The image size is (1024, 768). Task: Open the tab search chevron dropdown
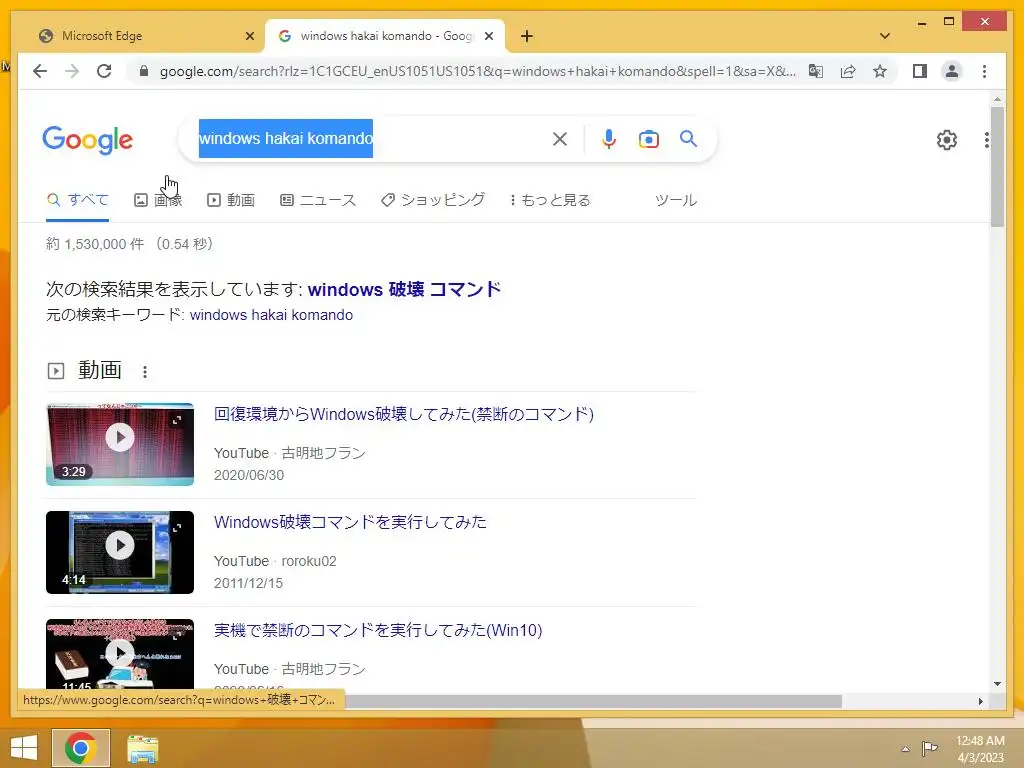[x=885, y=36]
